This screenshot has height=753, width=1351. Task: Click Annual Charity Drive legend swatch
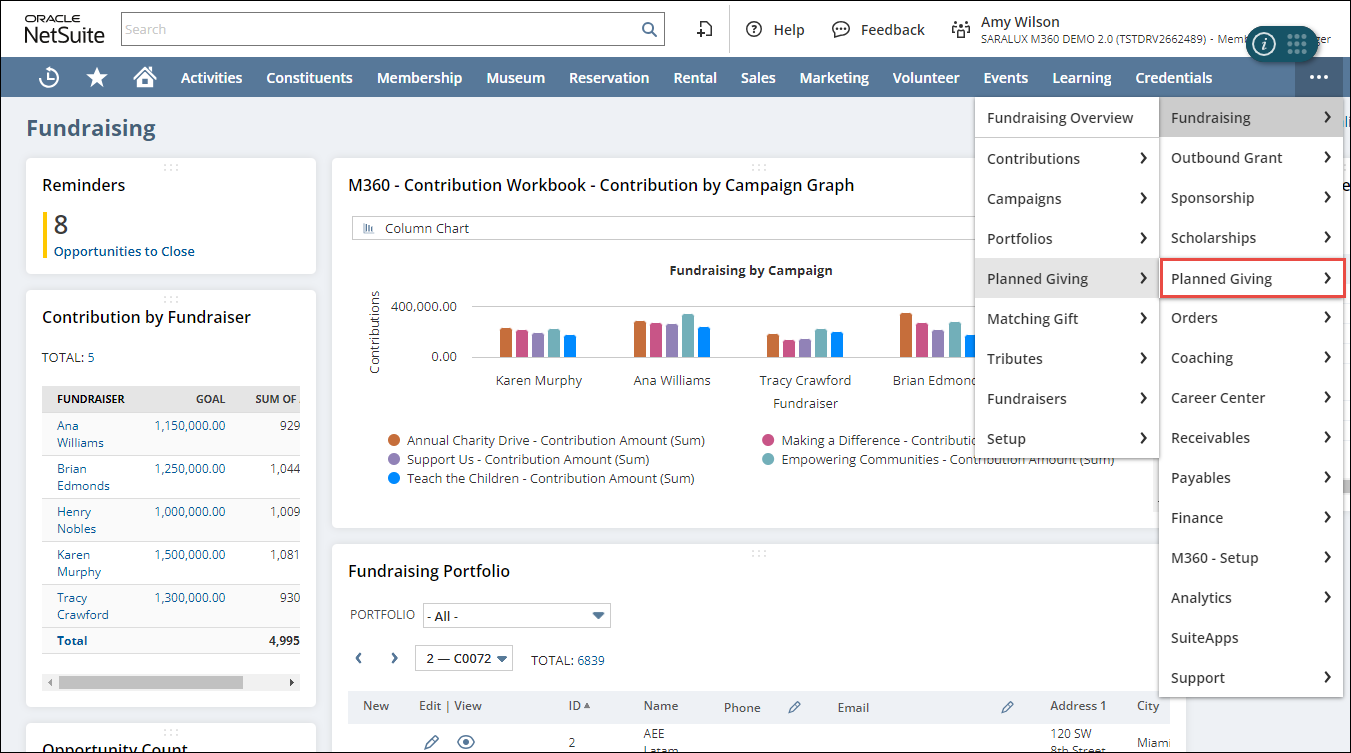pyautogui.click(x=394, y=441)
